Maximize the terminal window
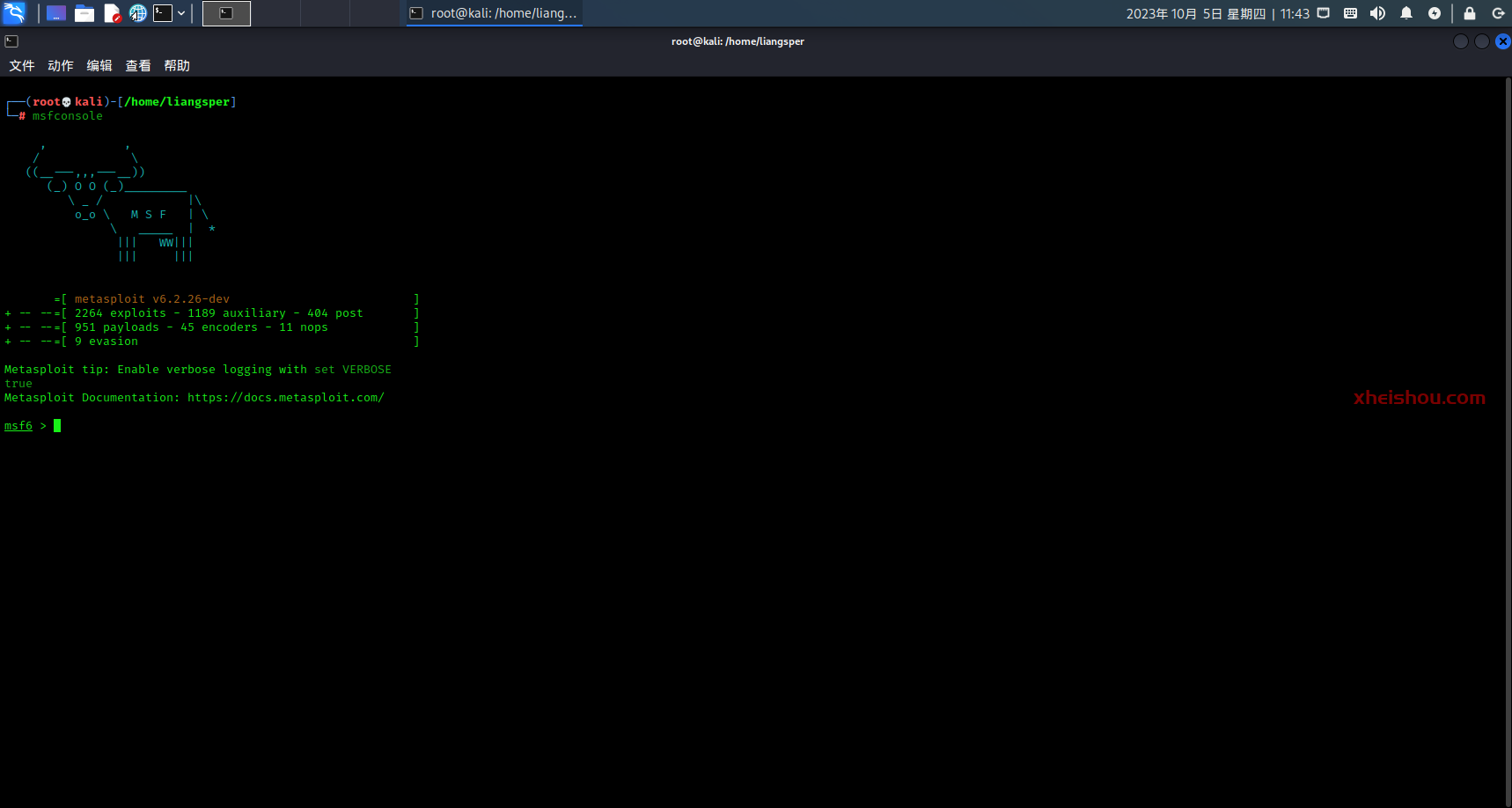 (1482, 41)
